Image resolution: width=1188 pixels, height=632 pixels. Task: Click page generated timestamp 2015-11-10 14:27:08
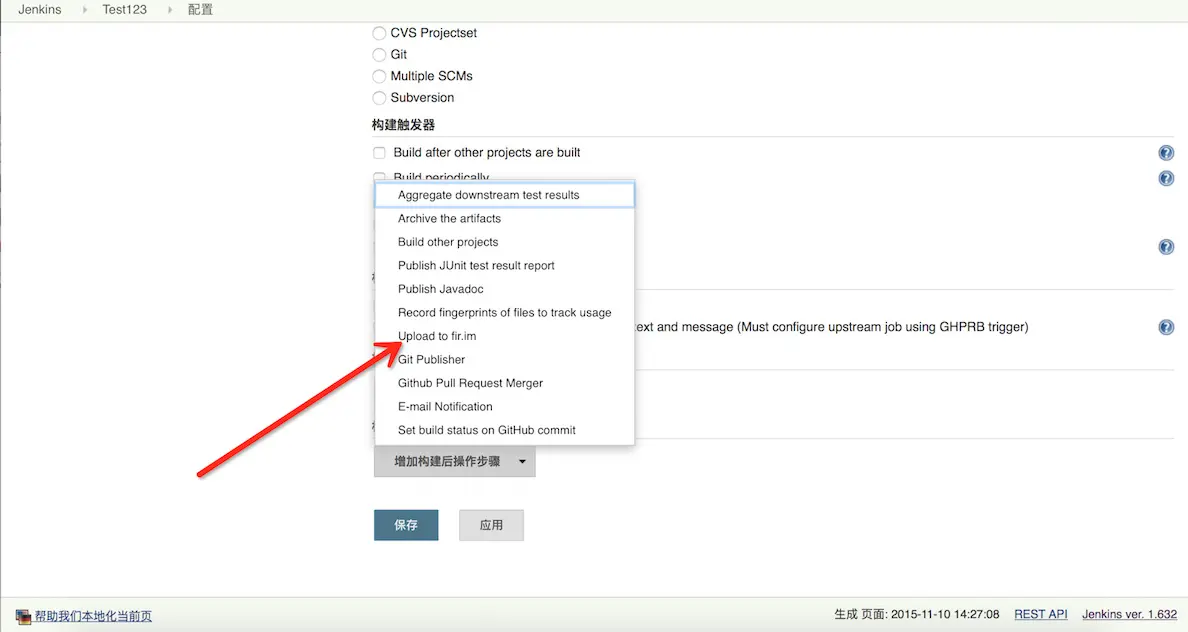(945, 615)
